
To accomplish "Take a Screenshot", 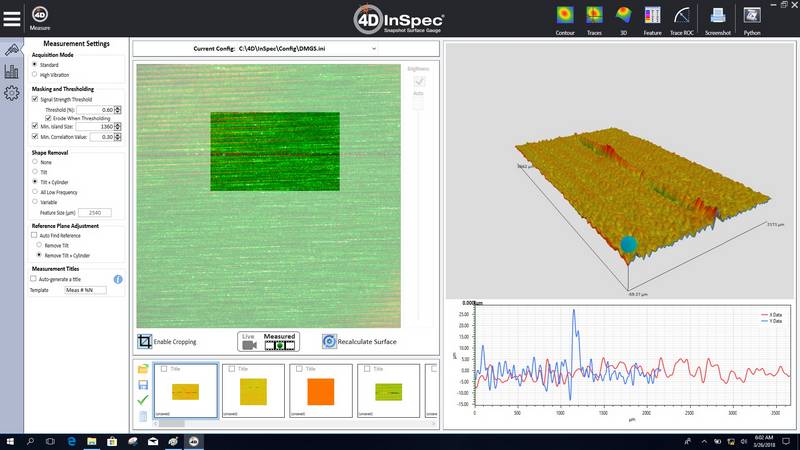I will pyautogui.click(x=717, y=21).
